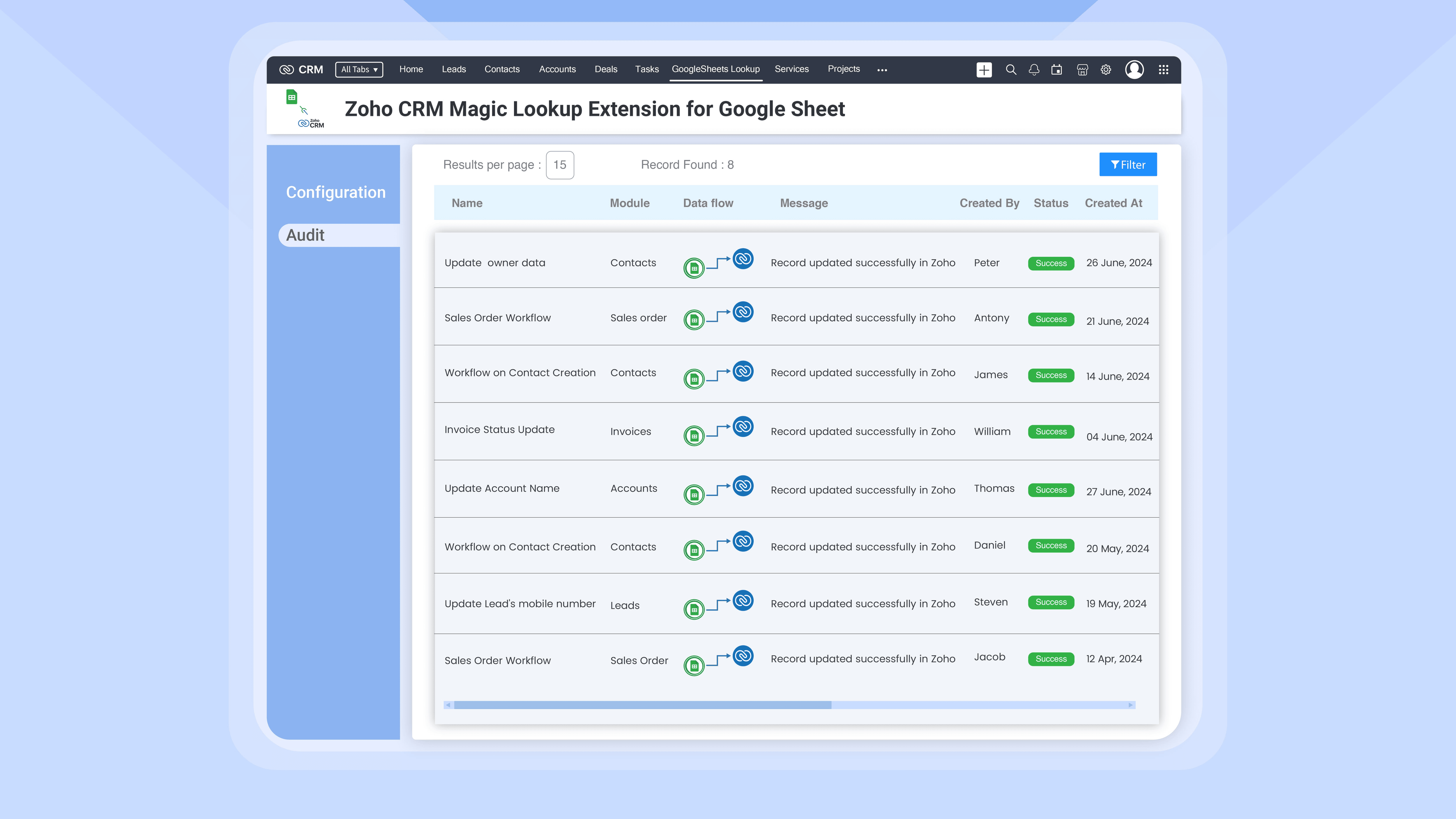Open the All Tabs dropdown
Image resolution: width=1456 pixels, height=819 pixels.
pos(359,70)
